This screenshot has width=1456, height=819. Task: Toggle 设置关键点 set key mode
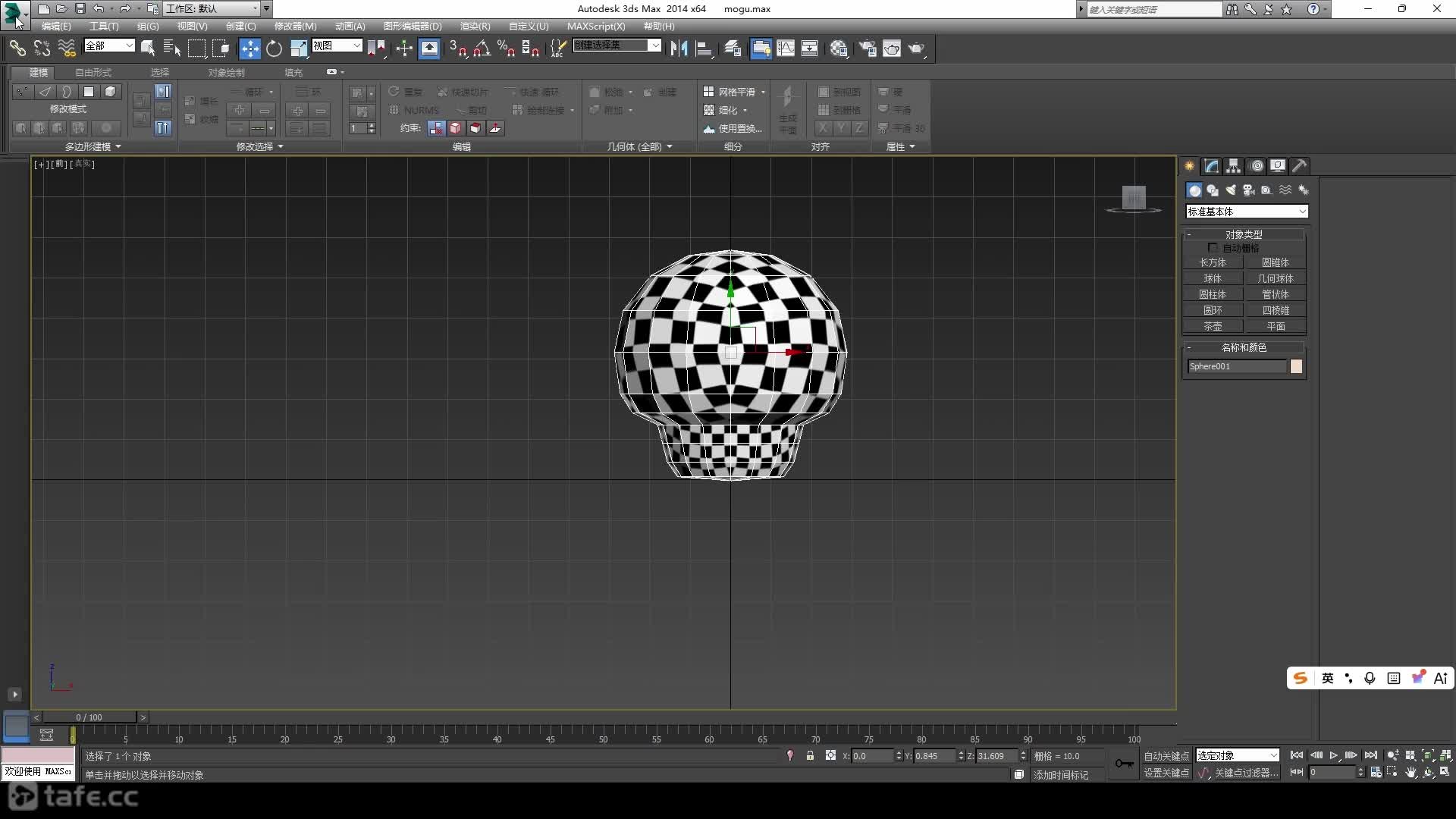coord(1166,773)
